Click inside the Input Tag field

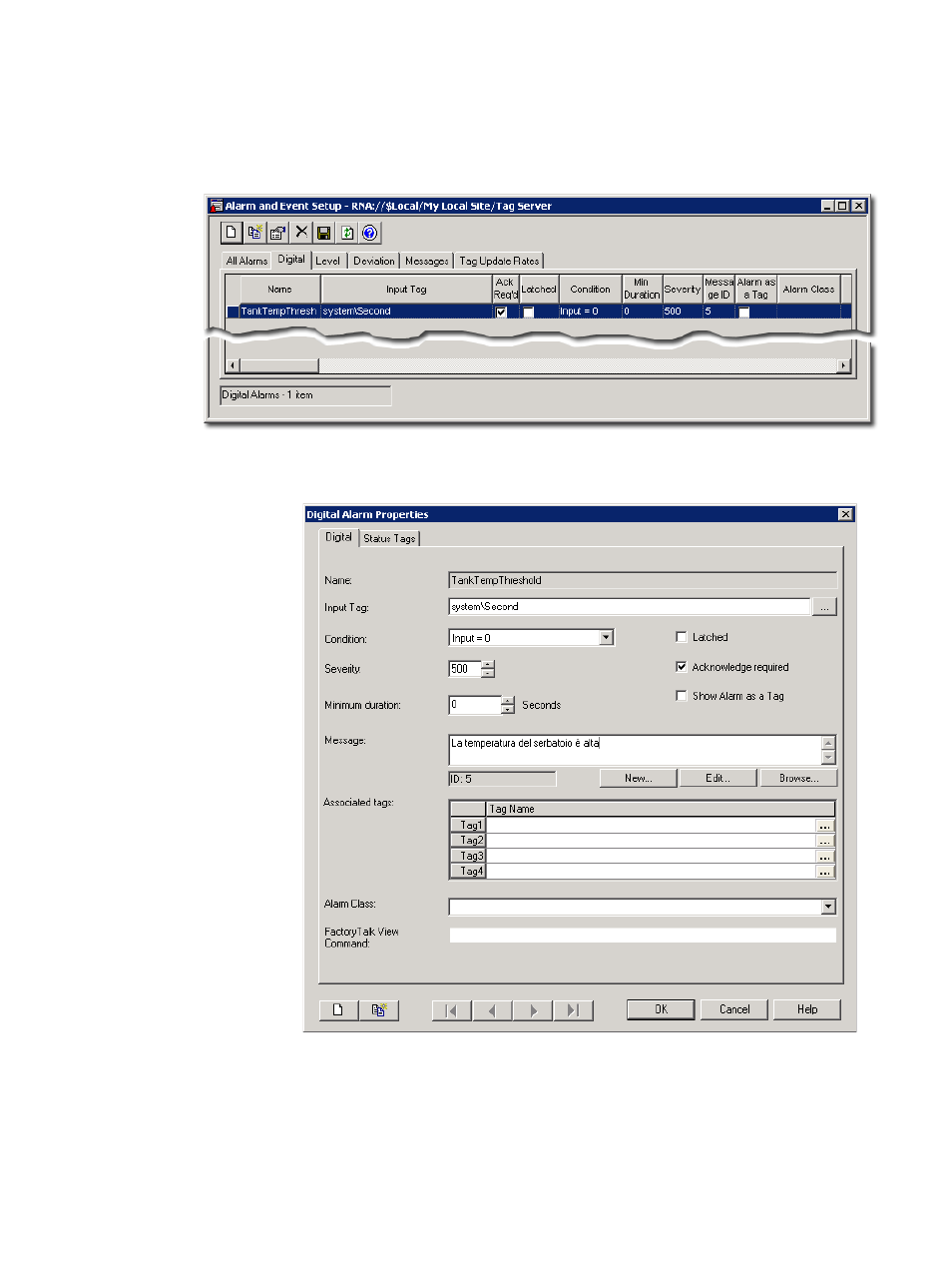(x=630, y=607)
